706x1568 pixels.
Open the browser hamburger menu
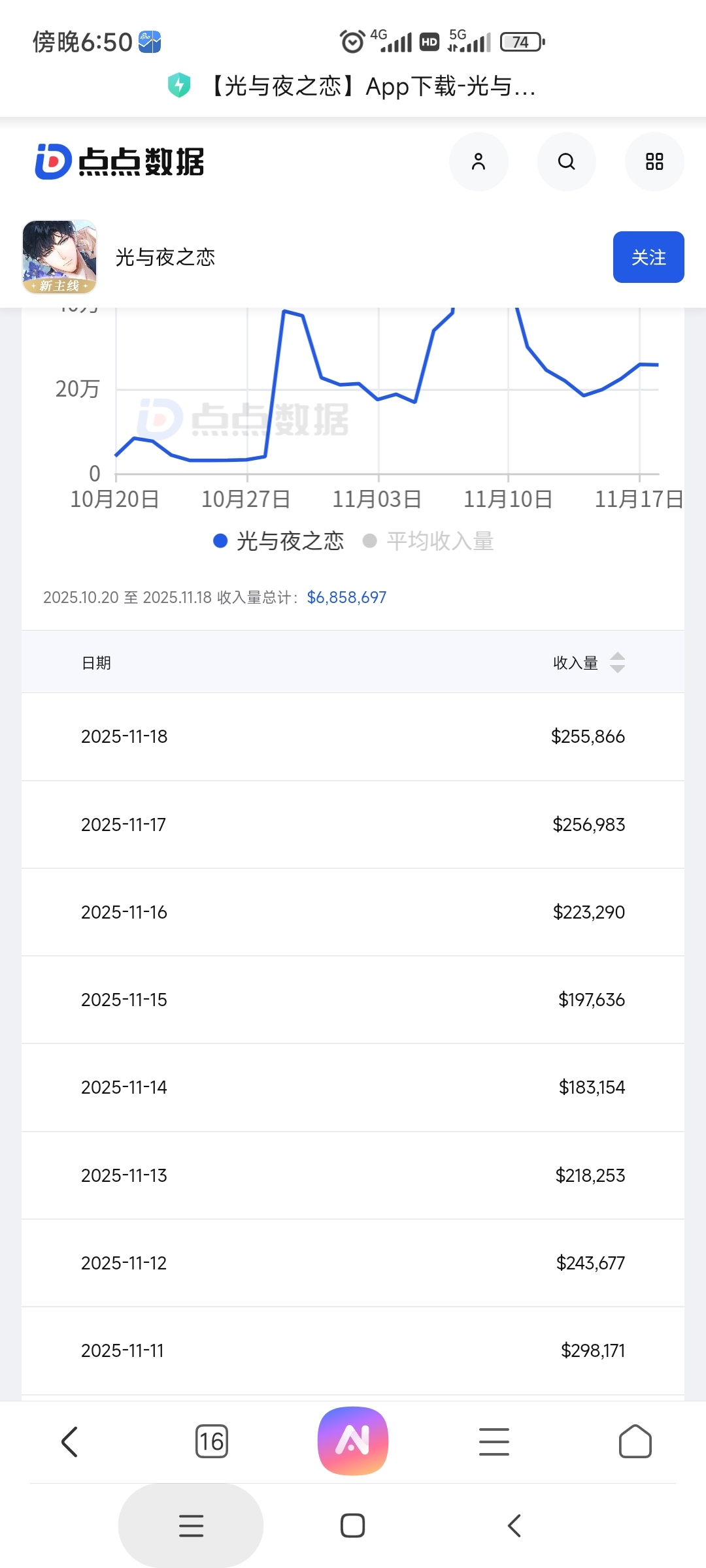pyautogui.click(x=494, y=1441)
